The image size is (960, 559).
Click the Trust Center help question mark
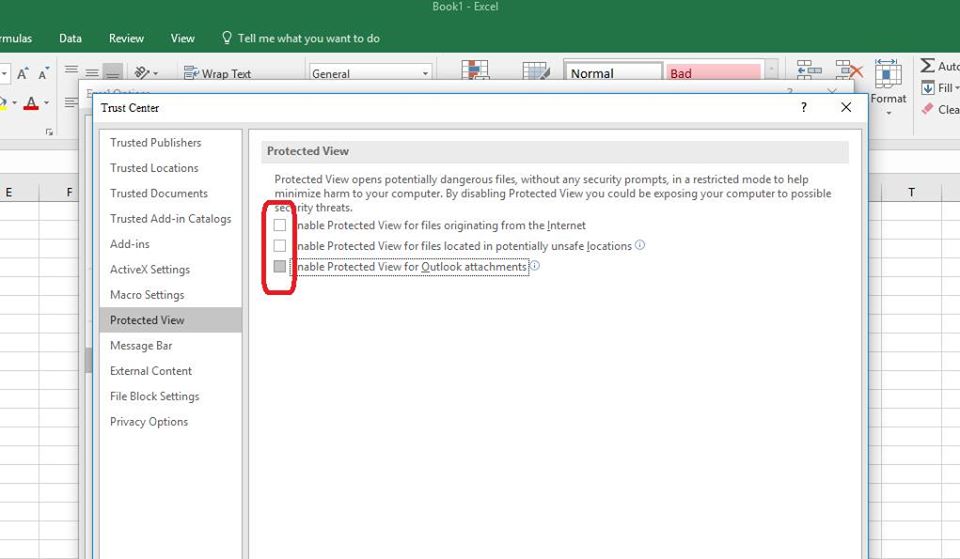(x=803, y=107)
